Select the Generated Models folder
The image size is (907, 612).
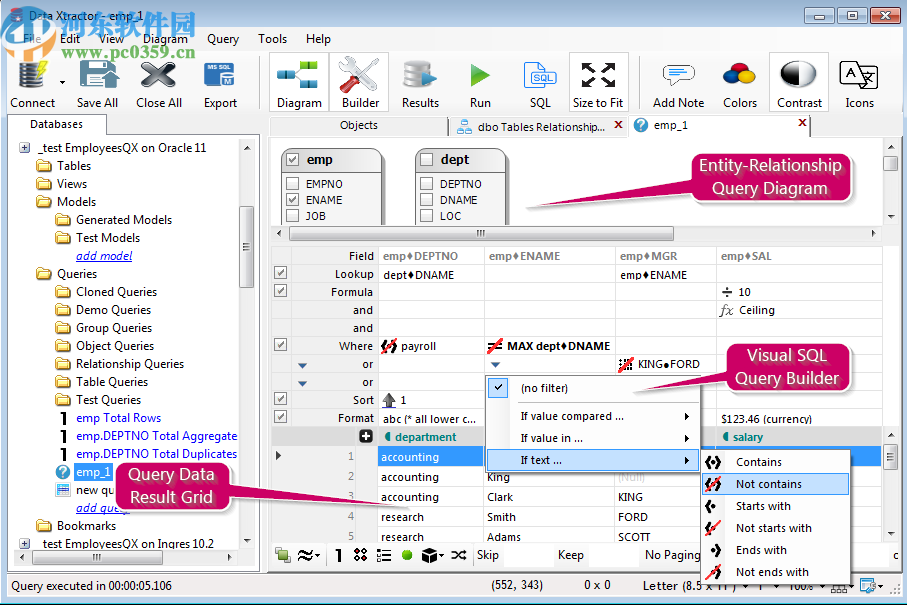tap(124, 220)
